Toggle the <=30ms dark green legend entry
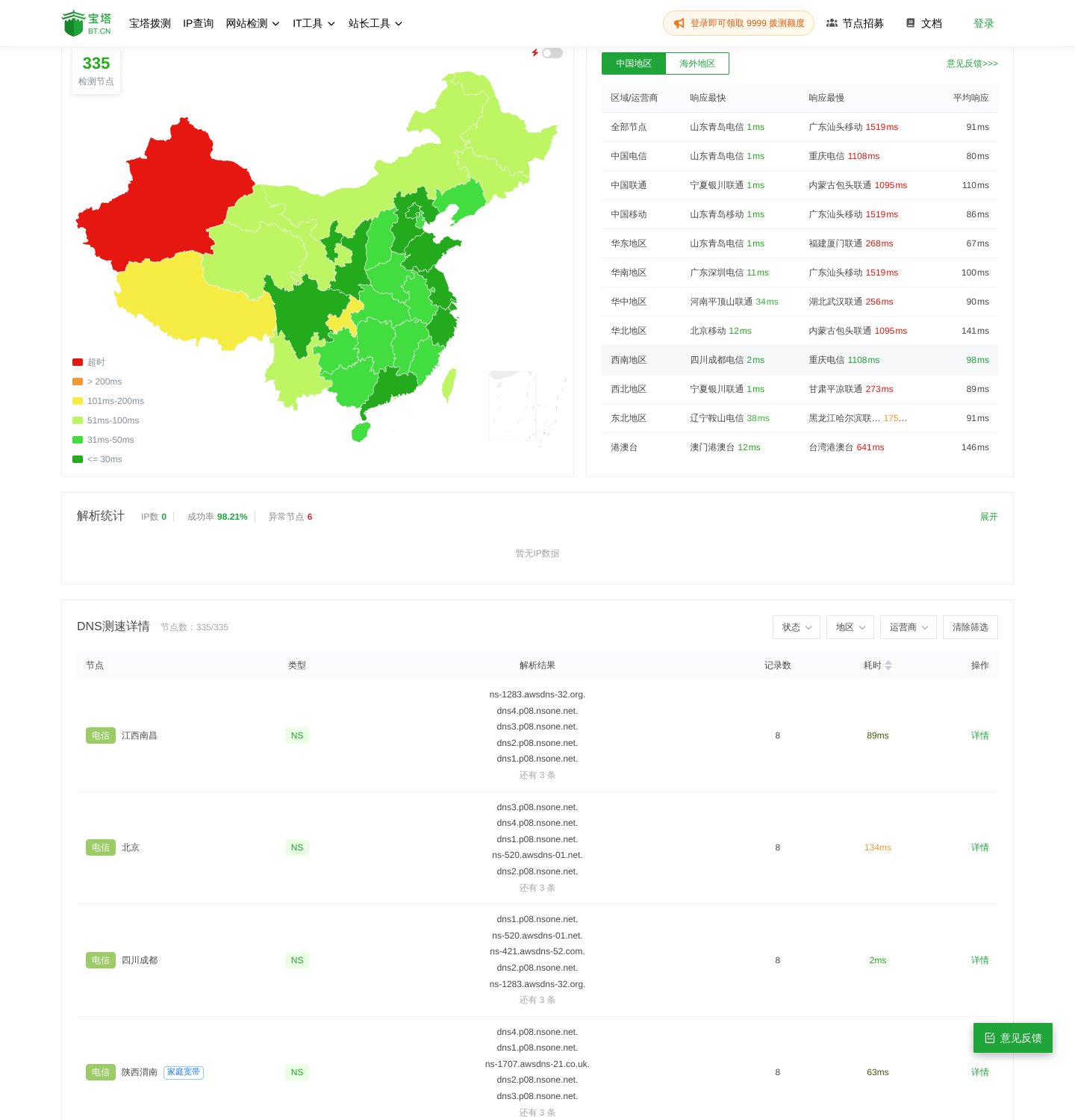The image size is (1075, 1120). tap(98, 459)
